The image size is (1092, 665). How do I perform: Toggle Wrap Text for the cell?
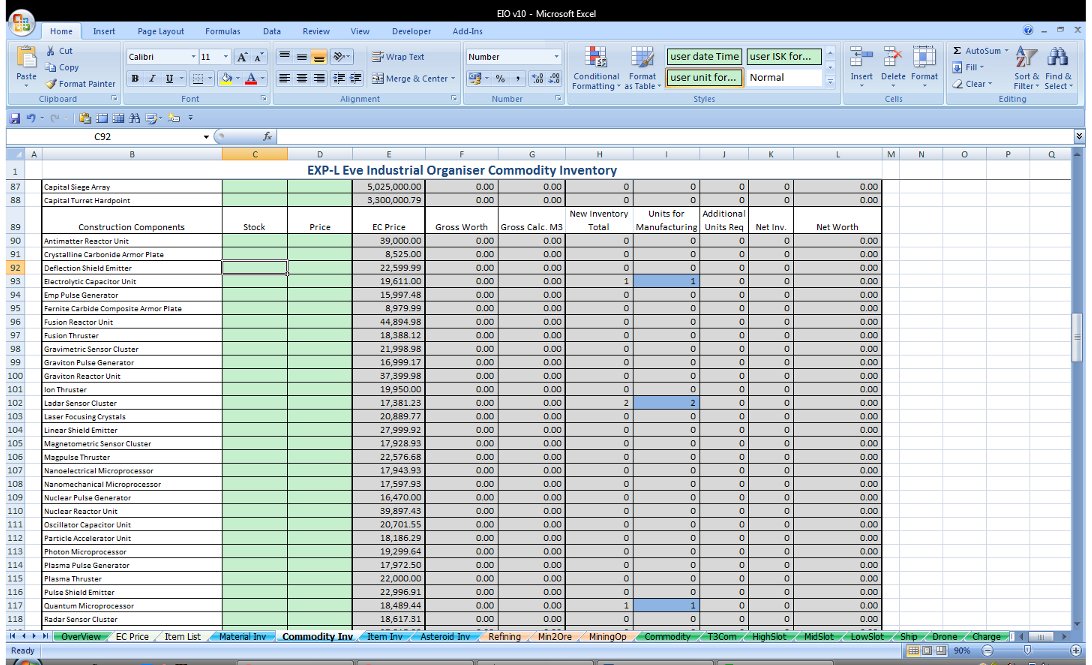tap(398, 57)
